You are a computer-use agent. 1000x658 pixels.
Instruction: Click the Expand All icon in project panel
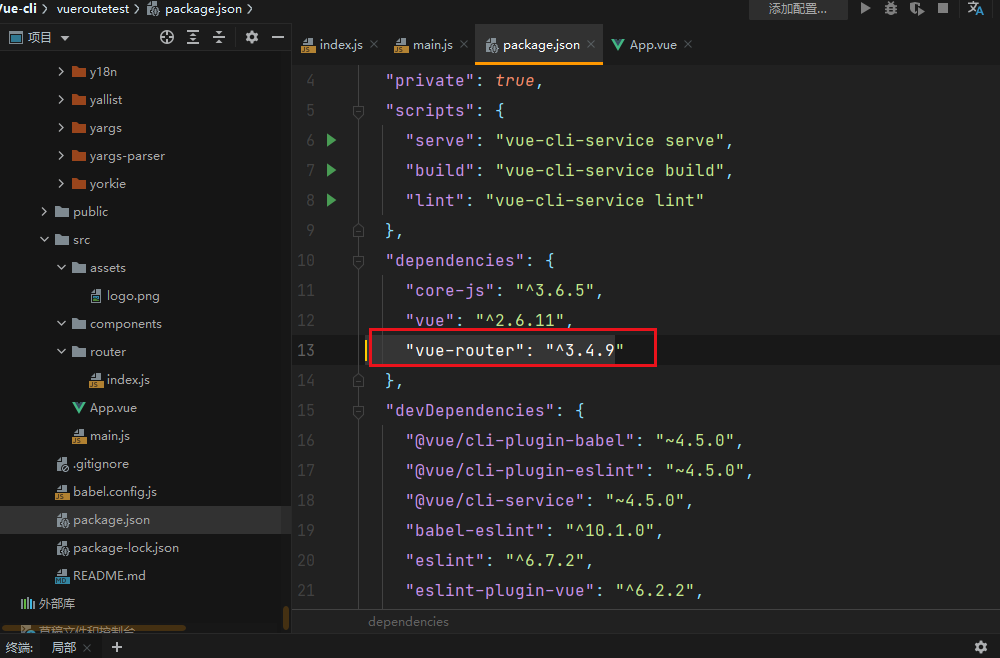pos(193,38)
